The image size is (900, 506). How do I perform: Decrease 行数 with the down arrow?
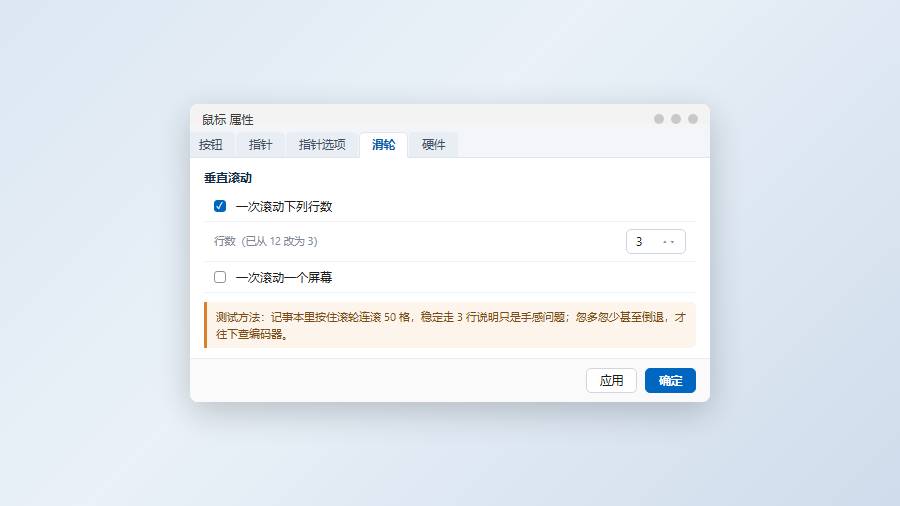672,242
